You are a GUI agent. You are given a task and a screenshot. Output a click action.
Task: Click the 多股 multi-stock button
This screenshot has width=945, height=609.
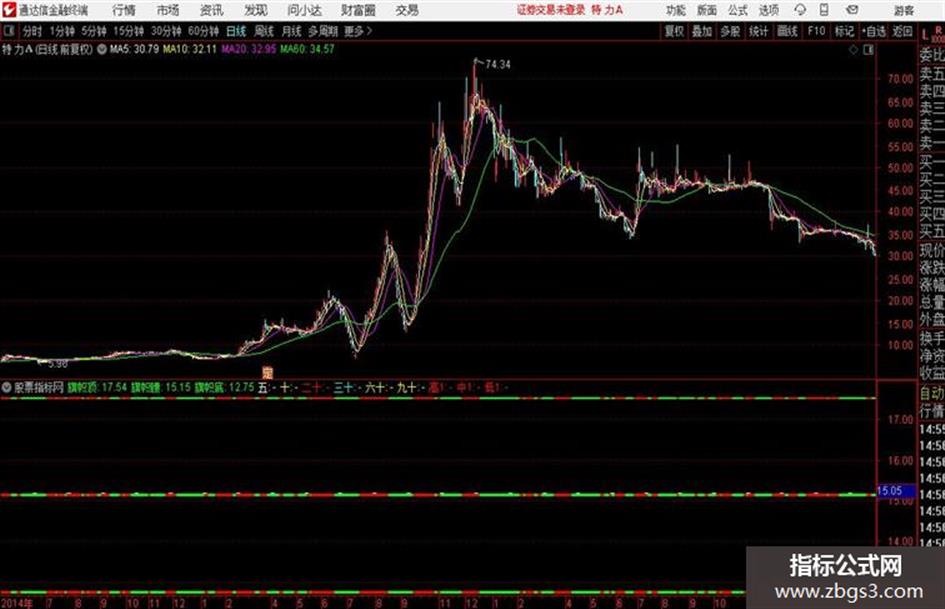click(730, 31)
